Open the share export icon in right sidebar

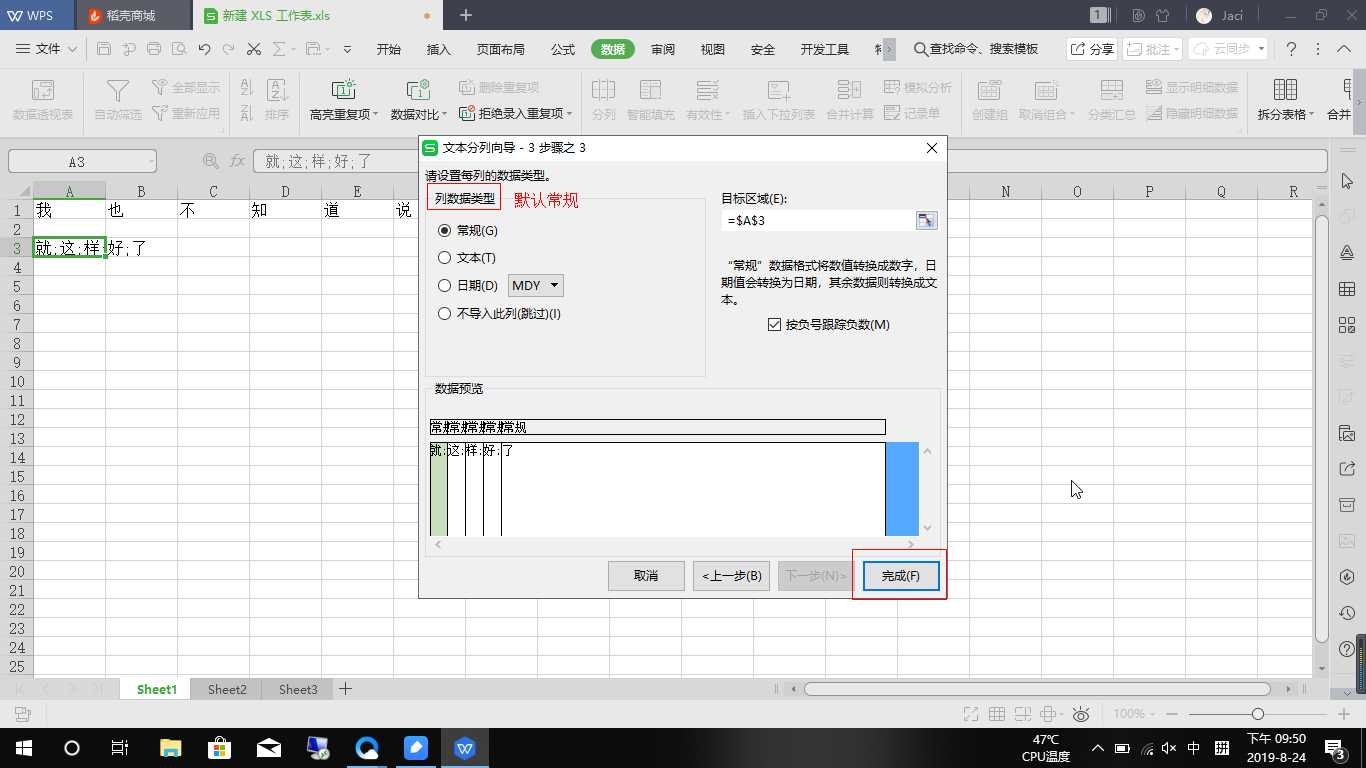click(1346, 469)
